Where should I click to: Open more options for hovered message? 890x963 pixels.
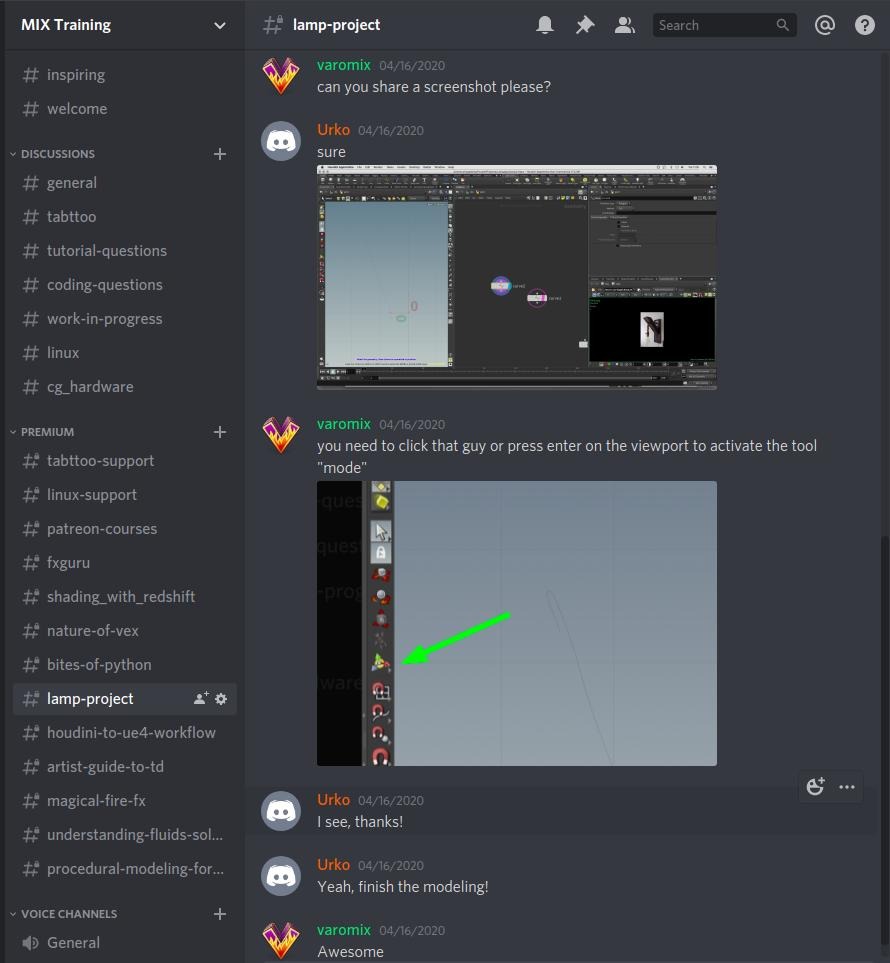847,787
